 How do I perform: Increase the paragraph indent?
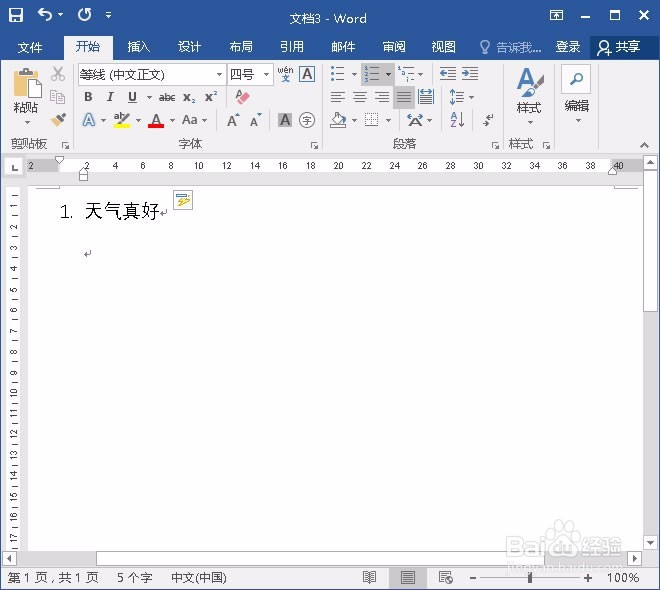[470, 74]
